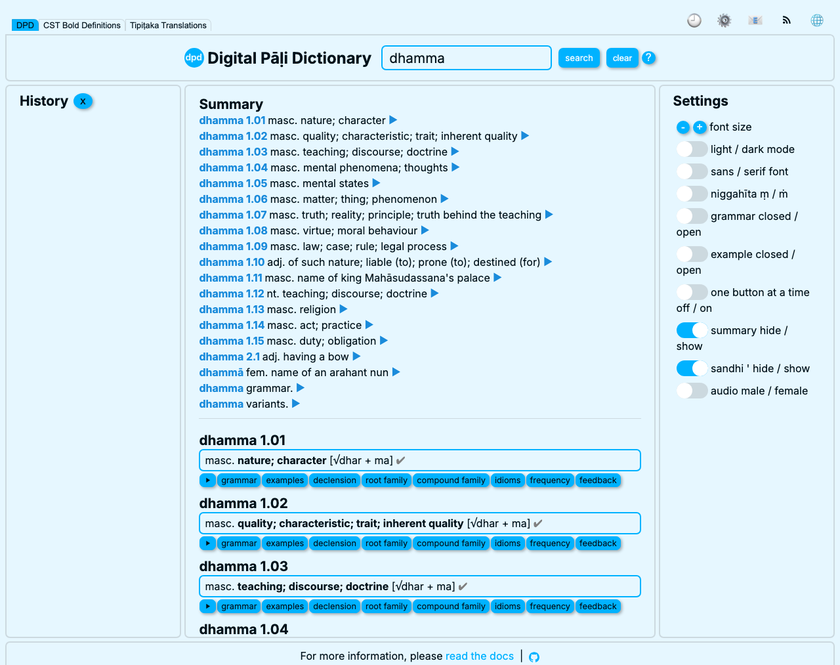Play audio for dhamma 1.02
The image size is (840, 665).
coord(207,543)
